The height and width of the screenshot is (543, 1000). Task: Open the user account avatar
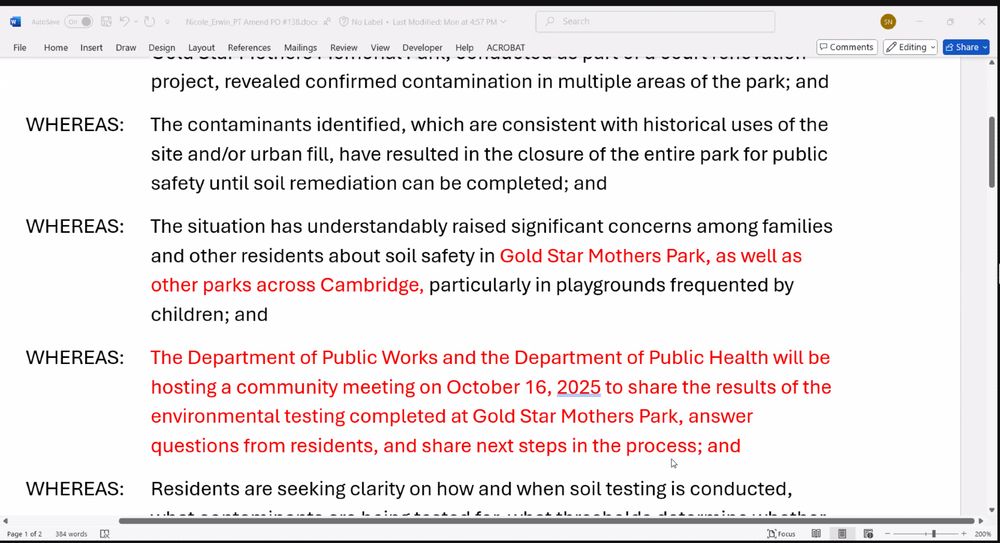[888, 22]
